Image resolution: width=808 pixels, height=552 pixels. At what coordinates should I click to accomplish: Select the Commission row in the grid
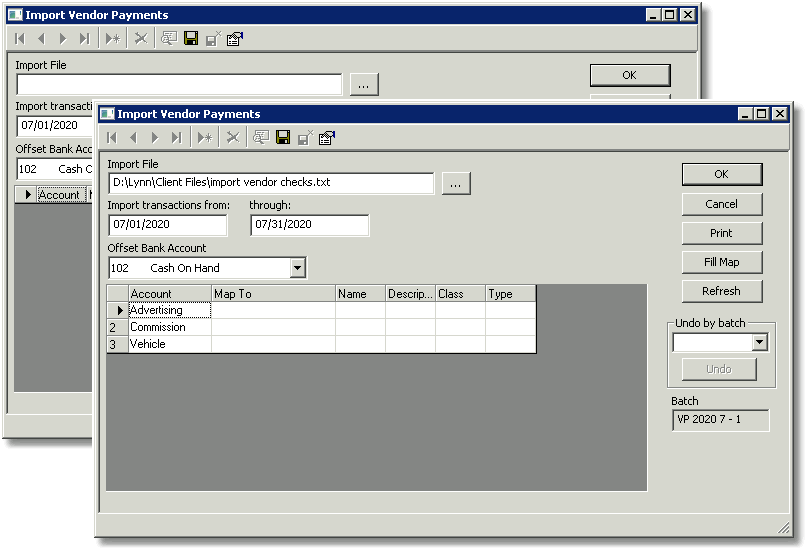(x=322, y=327)
